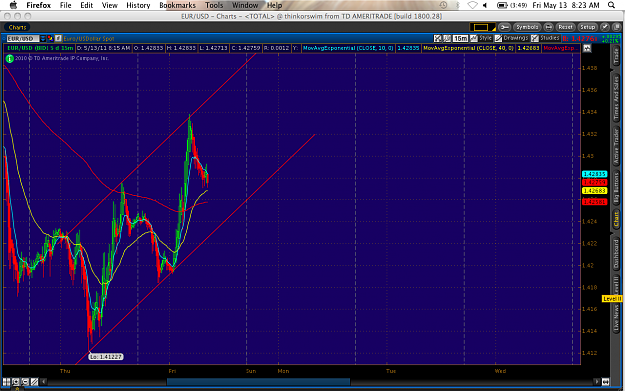Click the colored link-color dots icon
The width and height of the screenshot is (625, 391).
coord(50,39)
